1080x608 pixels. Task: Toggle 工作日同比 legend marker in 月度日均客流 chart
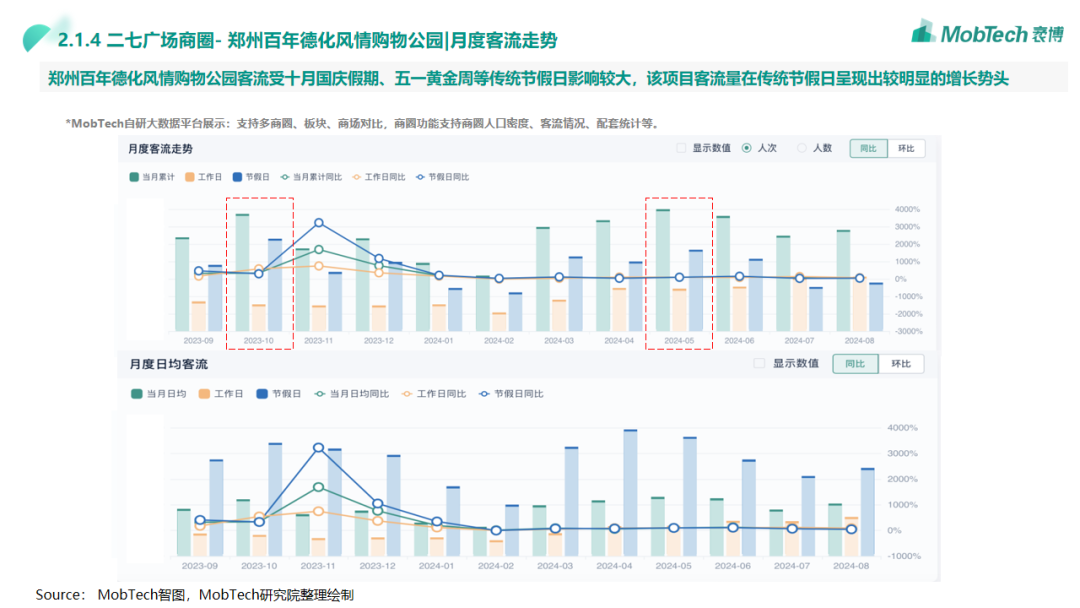(407, 394)
